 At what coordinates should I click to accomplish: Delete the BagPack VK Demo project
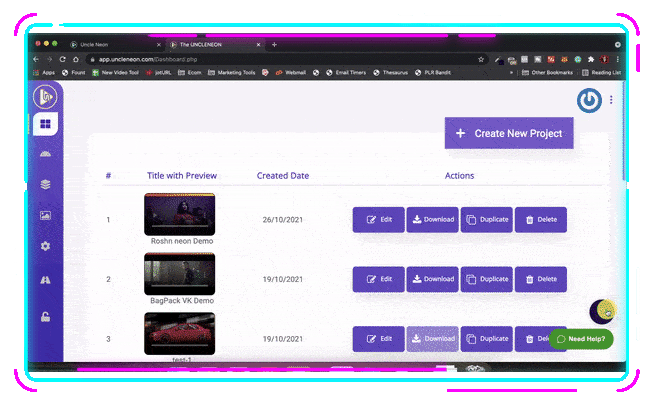click(x=541, y=279)
